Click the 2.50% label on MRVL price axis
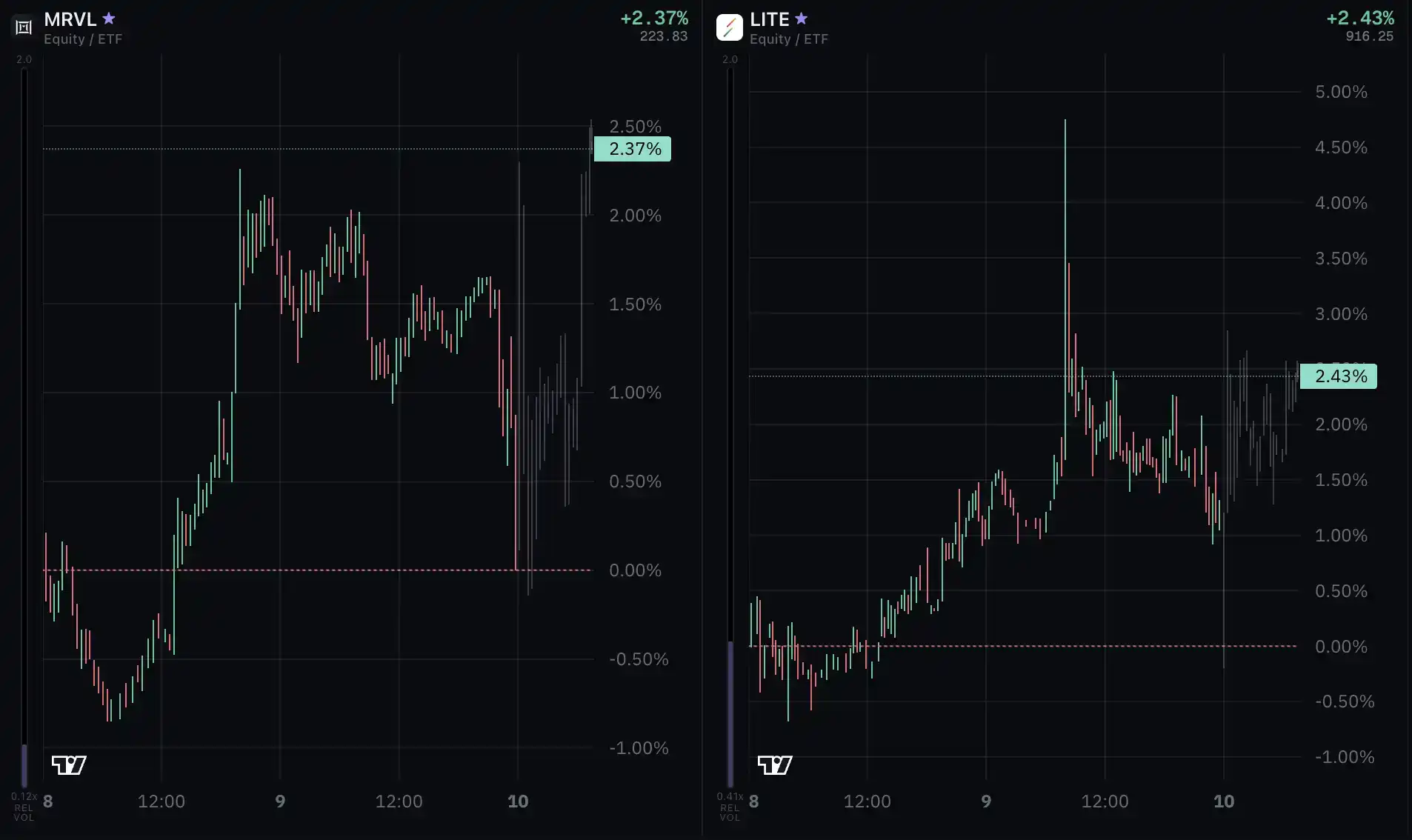The image size is (1412, 840). click(636, 127)
